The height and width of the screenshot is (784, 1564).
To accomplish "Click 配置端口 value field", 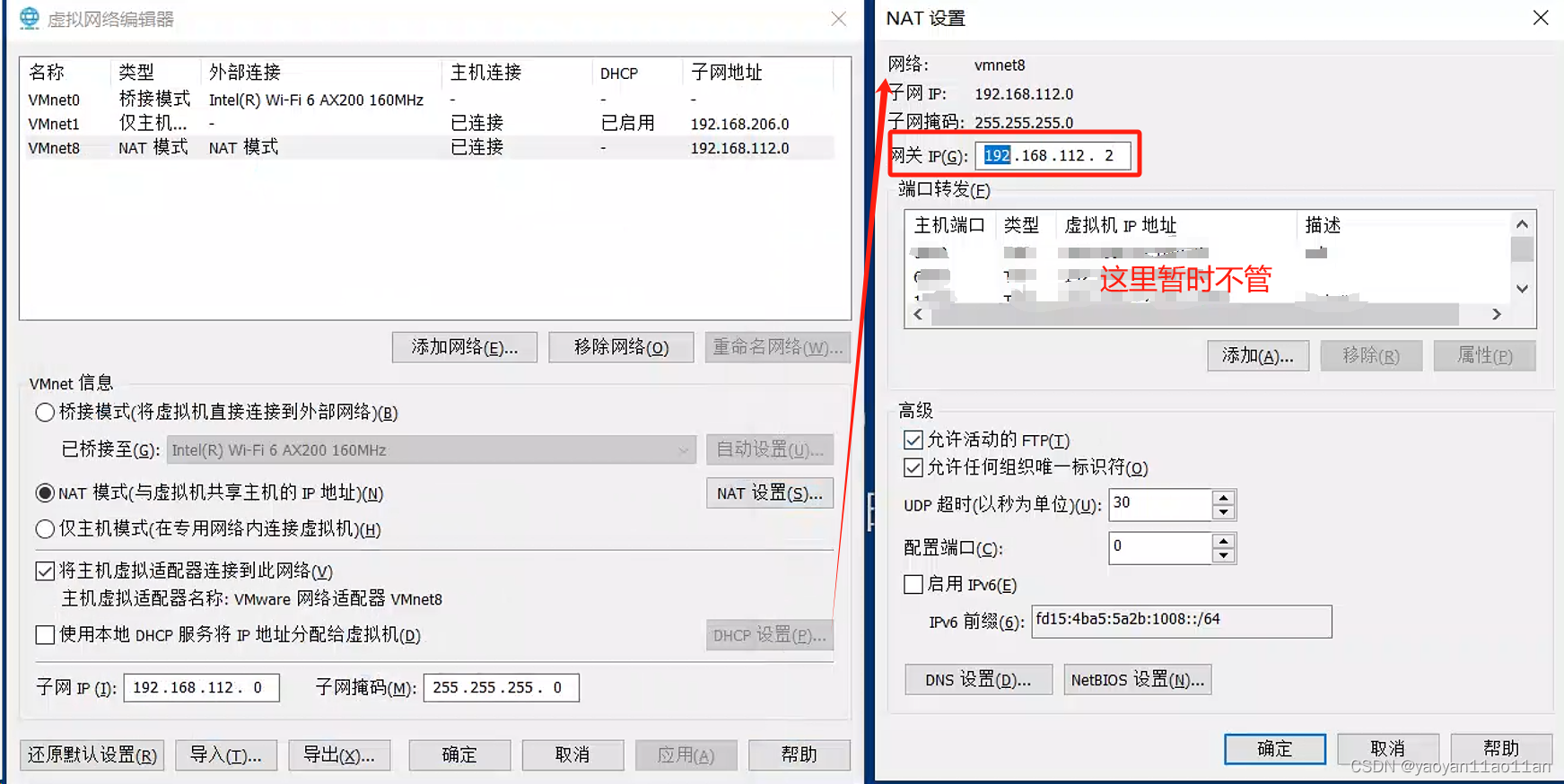I will click(x=1160, y=547).
